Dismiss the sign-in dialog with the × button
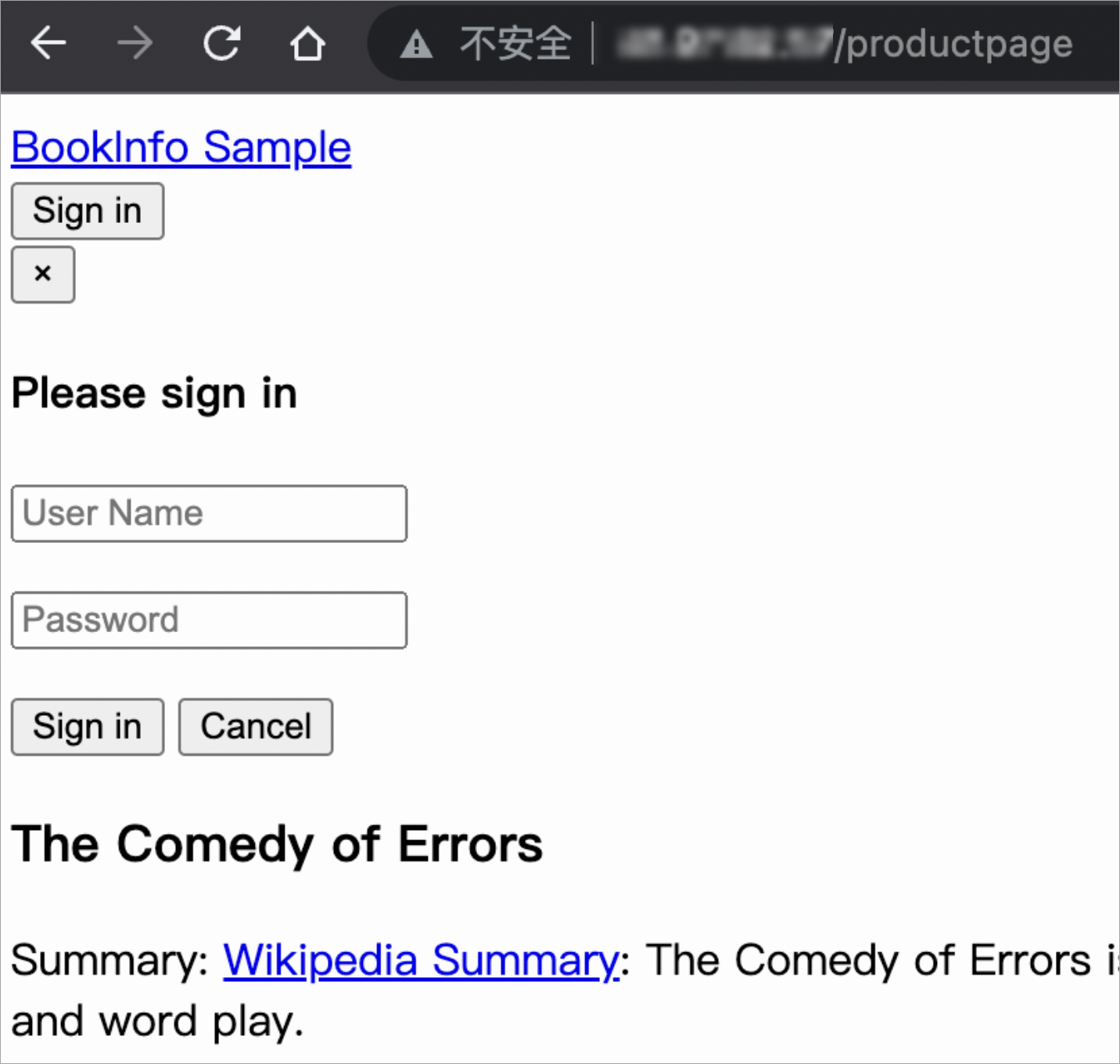 click(x=43, y=274)
